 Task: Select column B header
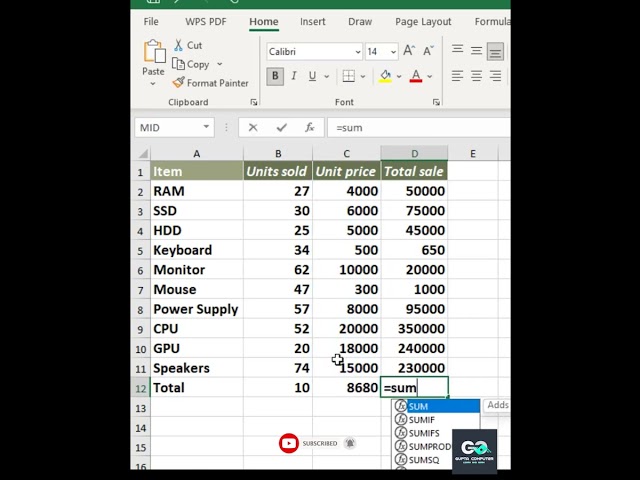pos(278,154)
